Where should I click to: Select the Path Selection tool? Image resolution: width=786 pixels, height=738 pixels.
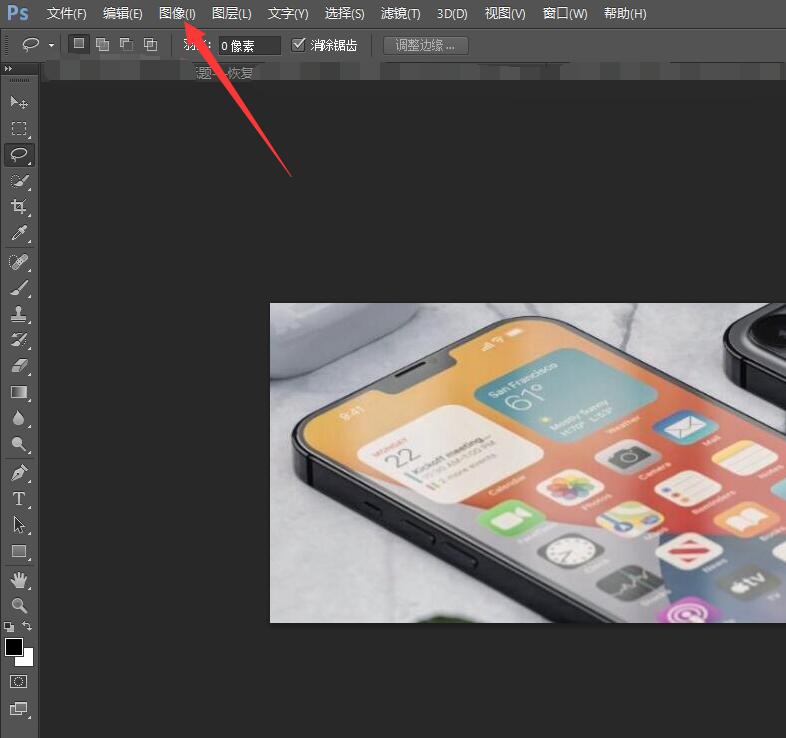[19, 525]
